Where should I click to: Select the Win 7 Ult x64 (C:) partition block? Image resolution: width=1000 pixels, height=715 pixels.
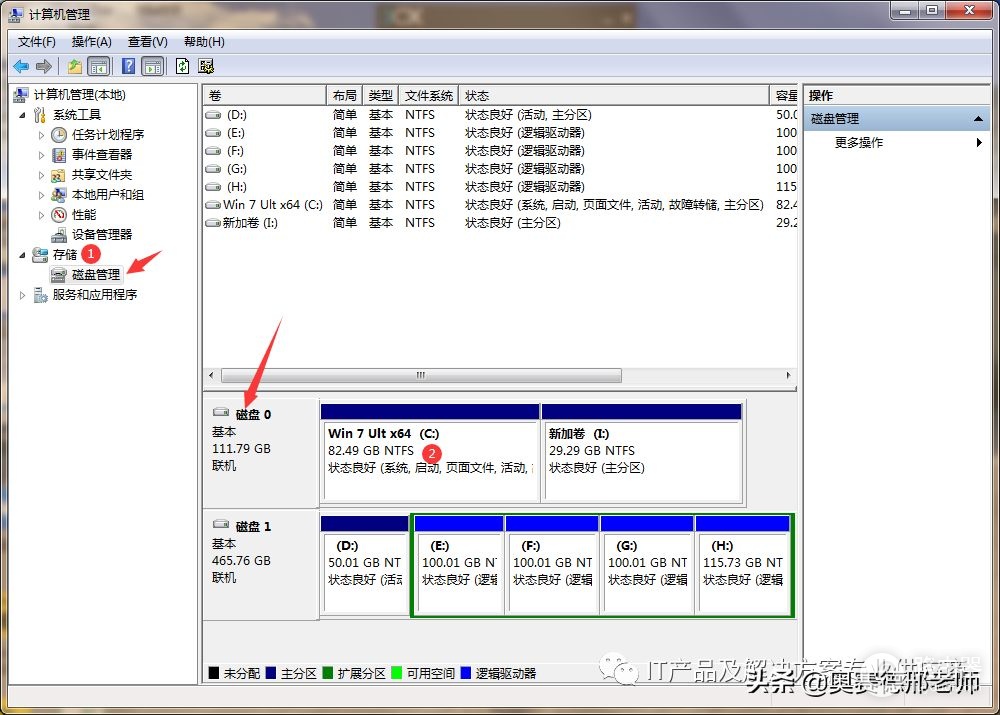pyautogui.click(x=430, y=454)
